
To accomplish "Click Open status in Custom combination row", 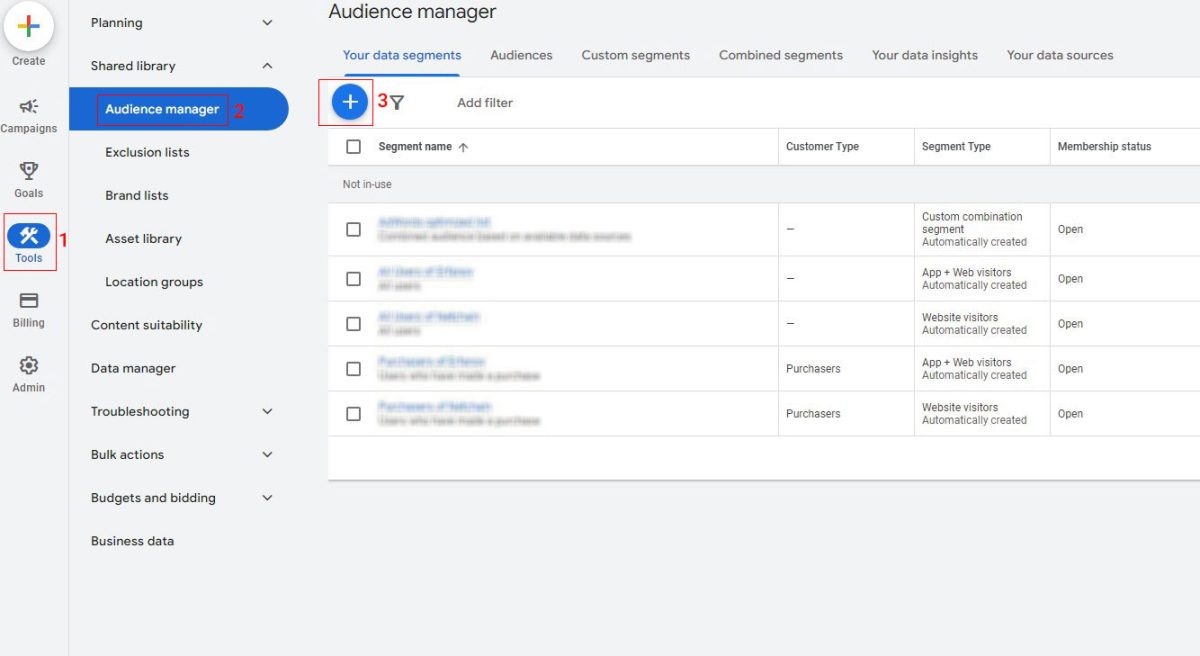I will pyautogui.click(x=1070, y=229).
